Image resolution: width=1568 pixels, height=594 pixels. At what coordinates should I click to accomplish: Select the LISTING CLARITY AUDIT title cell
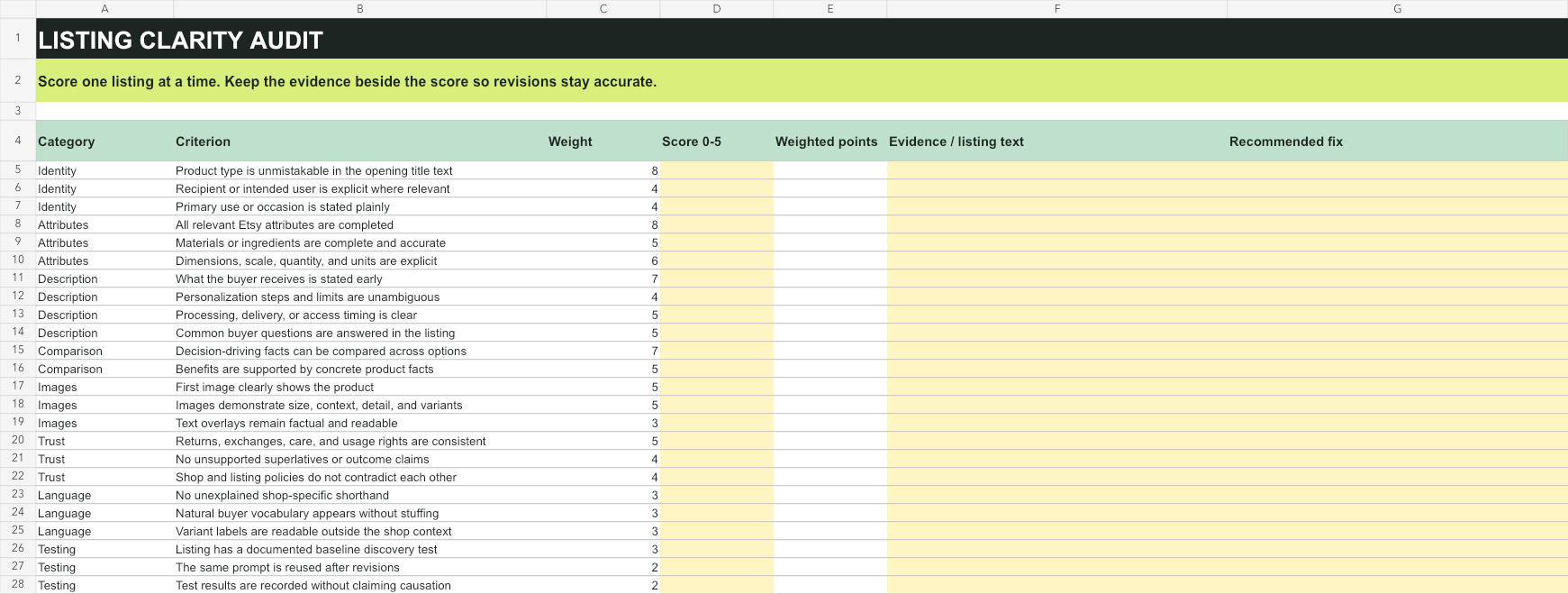click(x=802, y=39)
